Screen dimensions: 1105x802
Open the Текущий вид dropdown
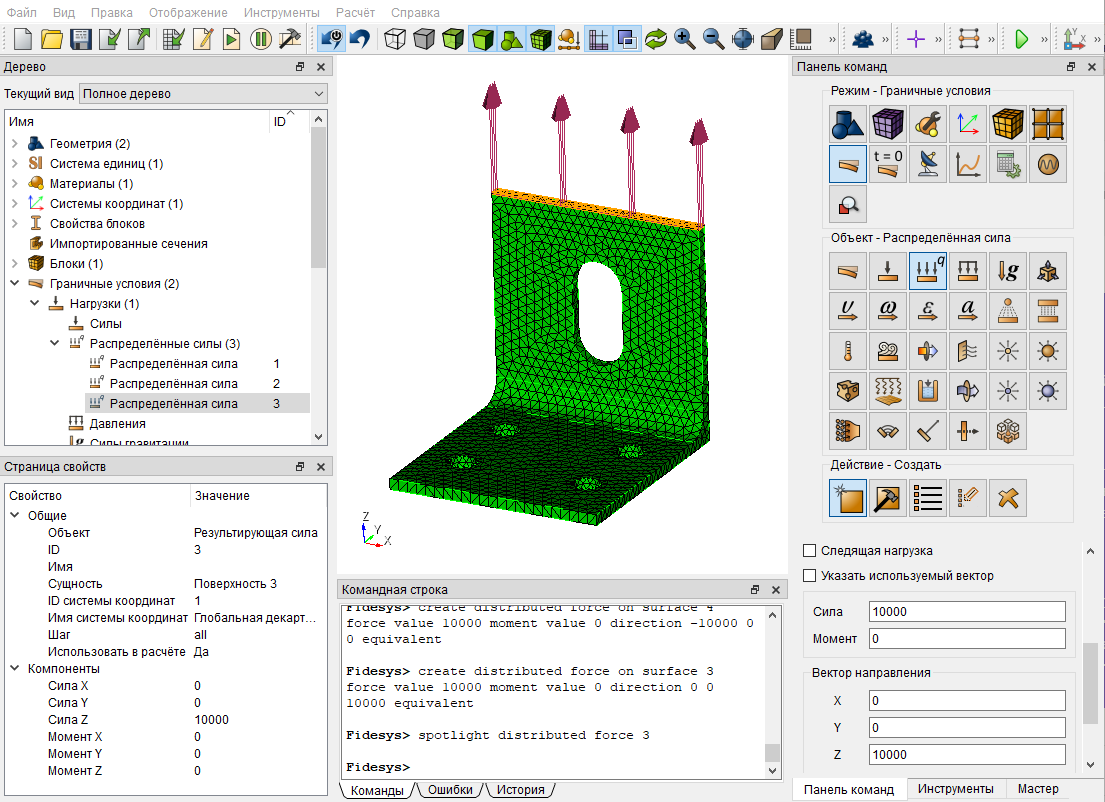pos(203,94)
